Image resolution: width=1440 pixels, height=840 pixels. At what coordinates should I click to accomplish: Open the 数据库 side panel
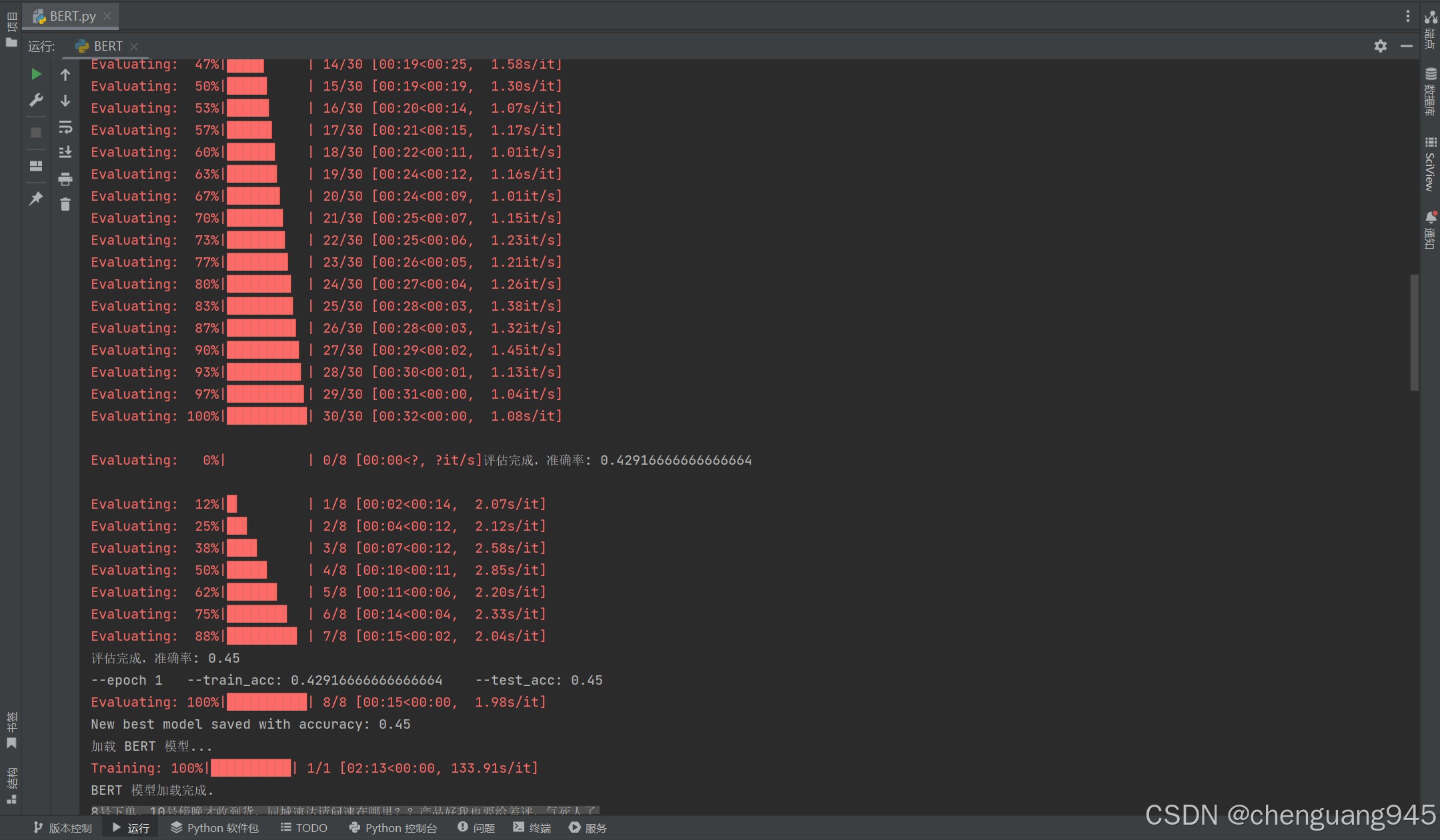pyautogui.click(x=1431, y=92)
